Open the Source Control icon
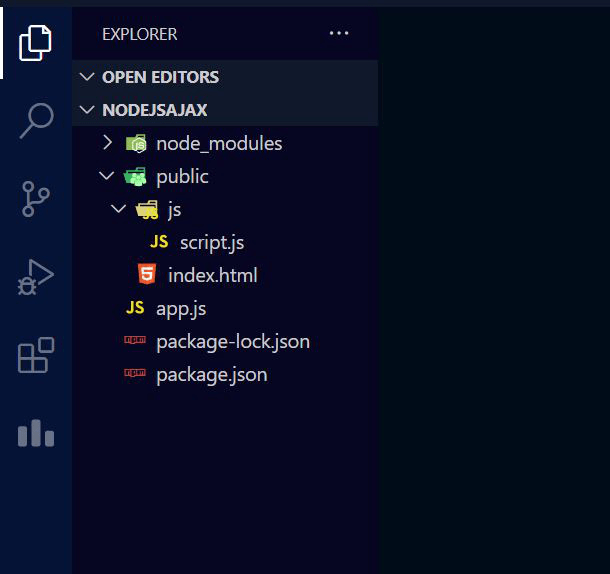 36,199
